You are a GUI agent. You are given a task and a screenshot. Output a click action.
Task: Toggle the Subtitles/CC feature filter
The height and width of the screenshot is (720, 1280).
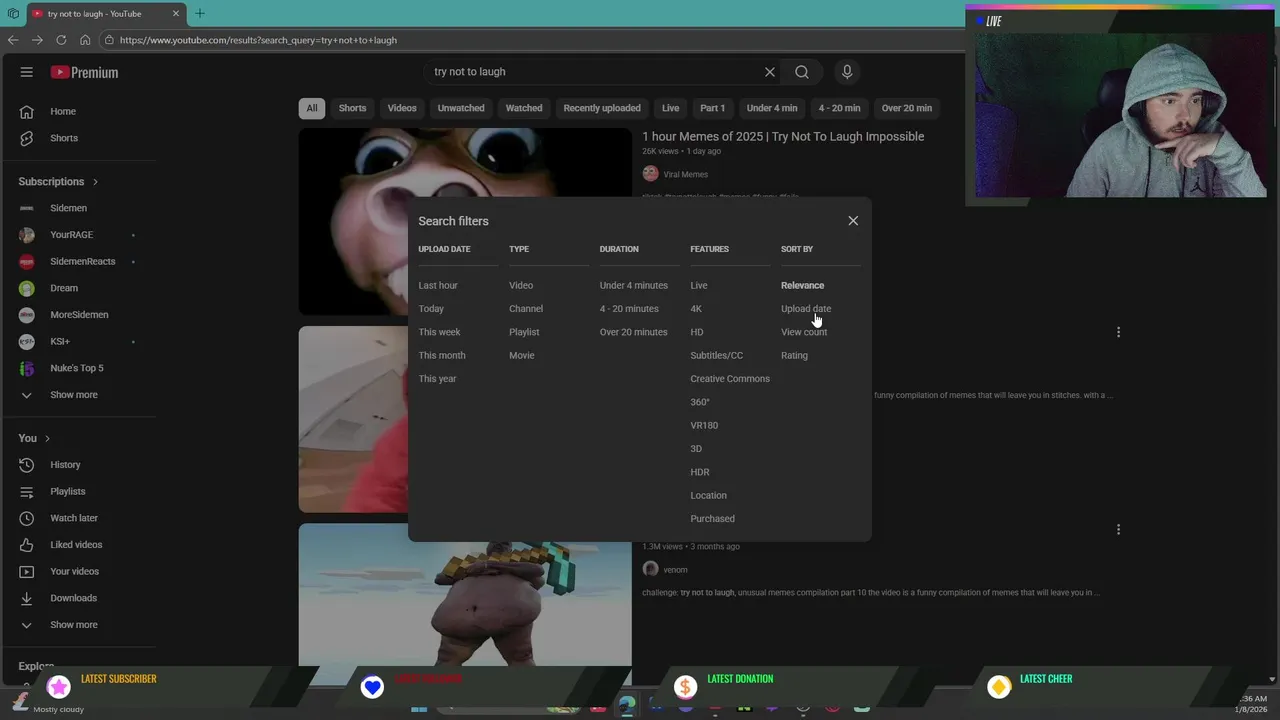[717, 356]
